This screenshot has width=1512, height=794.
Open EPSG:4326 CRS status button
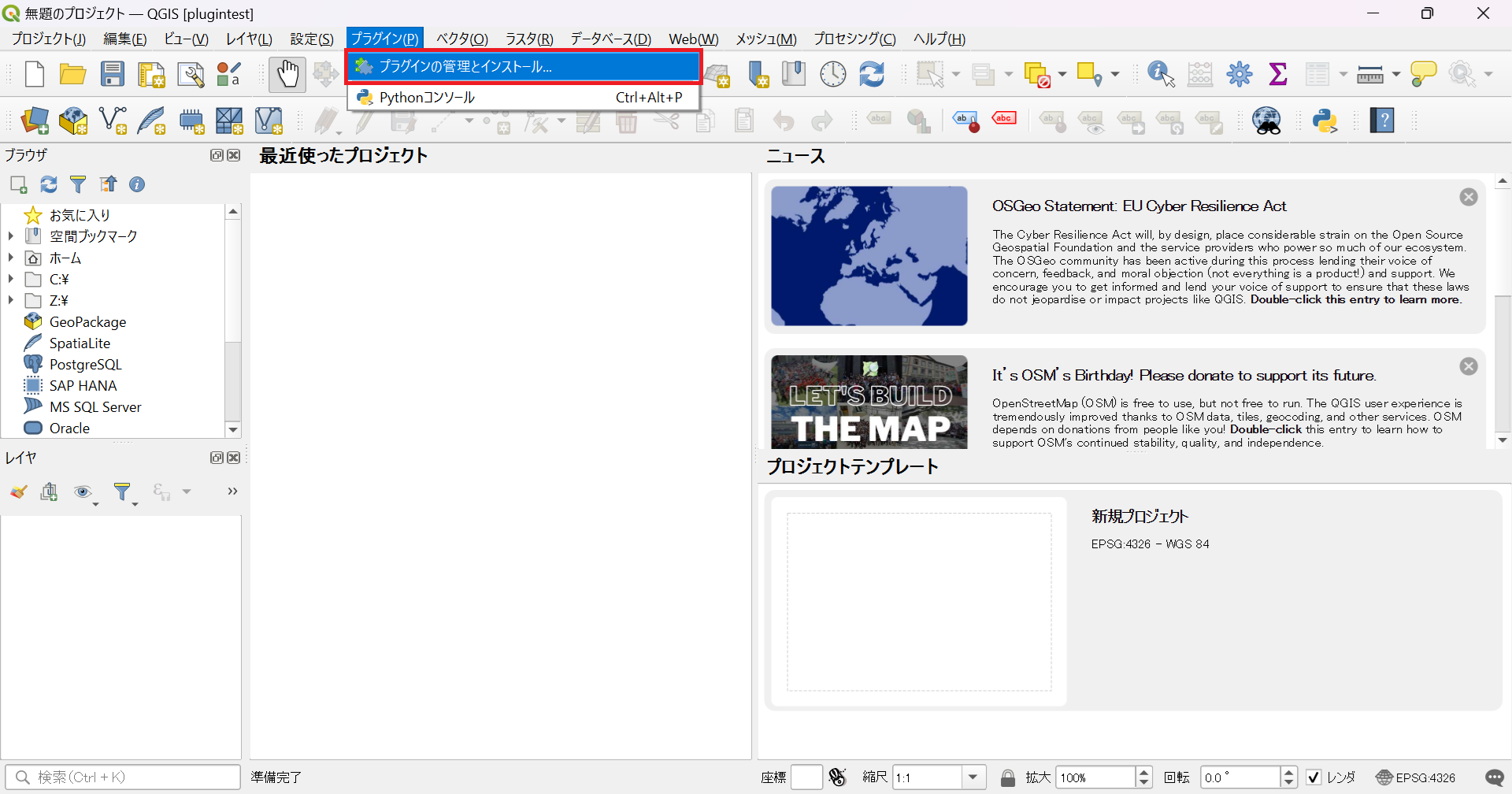click(x=1416, y=777)
